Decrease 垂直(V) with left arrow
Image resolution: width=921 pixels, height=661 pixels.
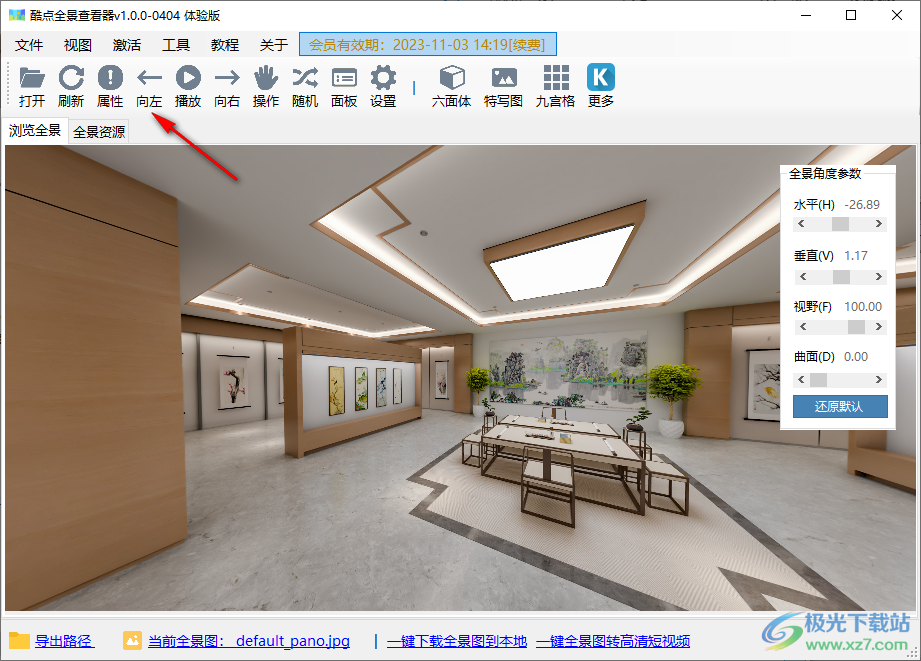pyautogui.click(x=803, y=277)
